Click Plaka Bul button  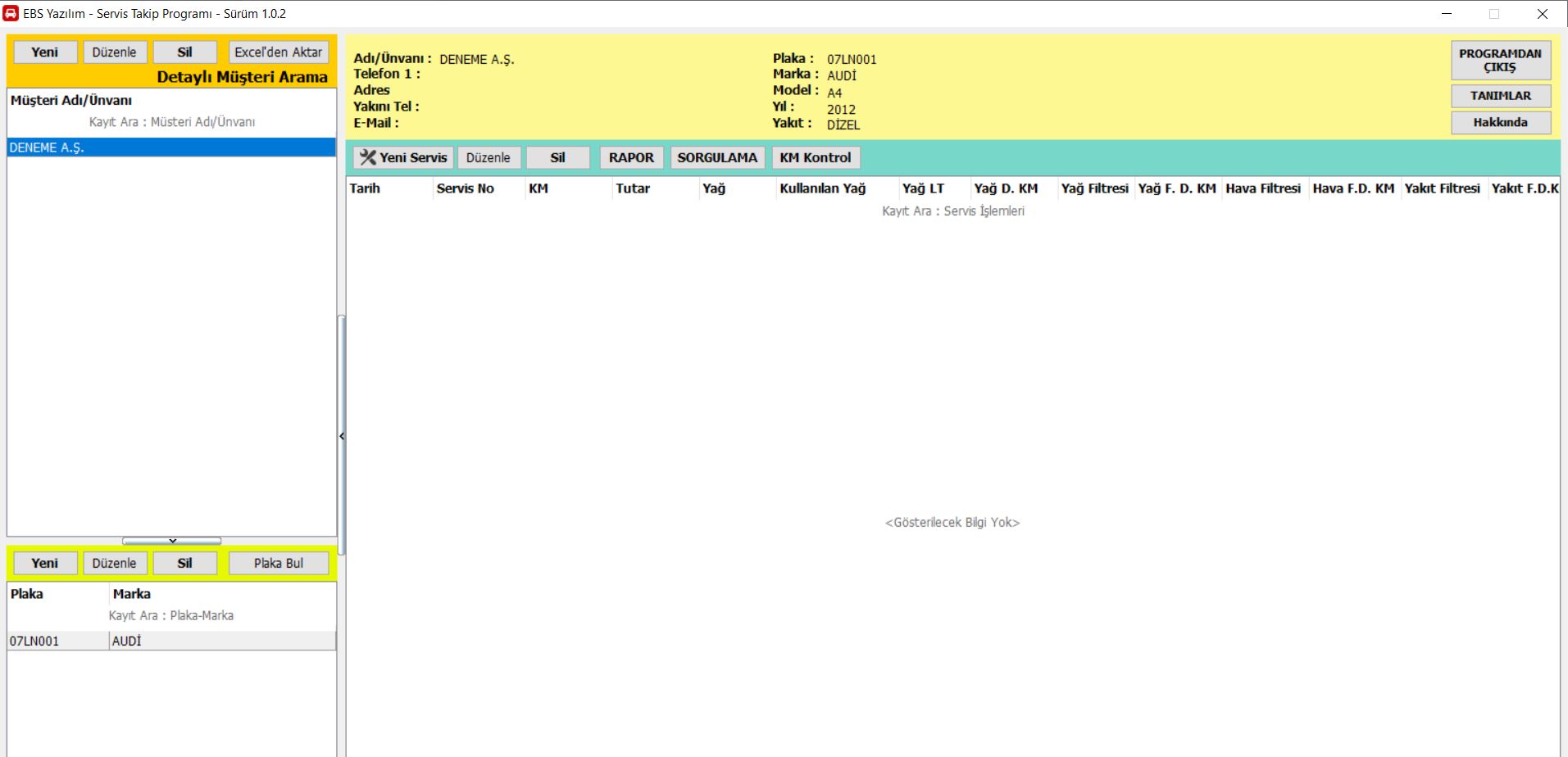[278, 564]
